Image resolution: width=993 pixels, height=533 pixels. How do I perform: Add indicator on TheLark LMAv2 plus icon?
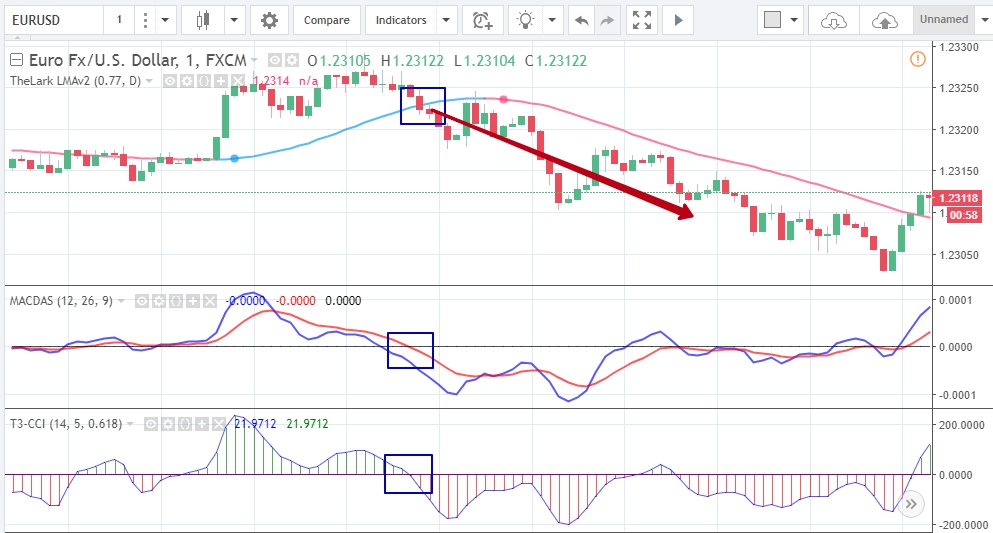220,81
